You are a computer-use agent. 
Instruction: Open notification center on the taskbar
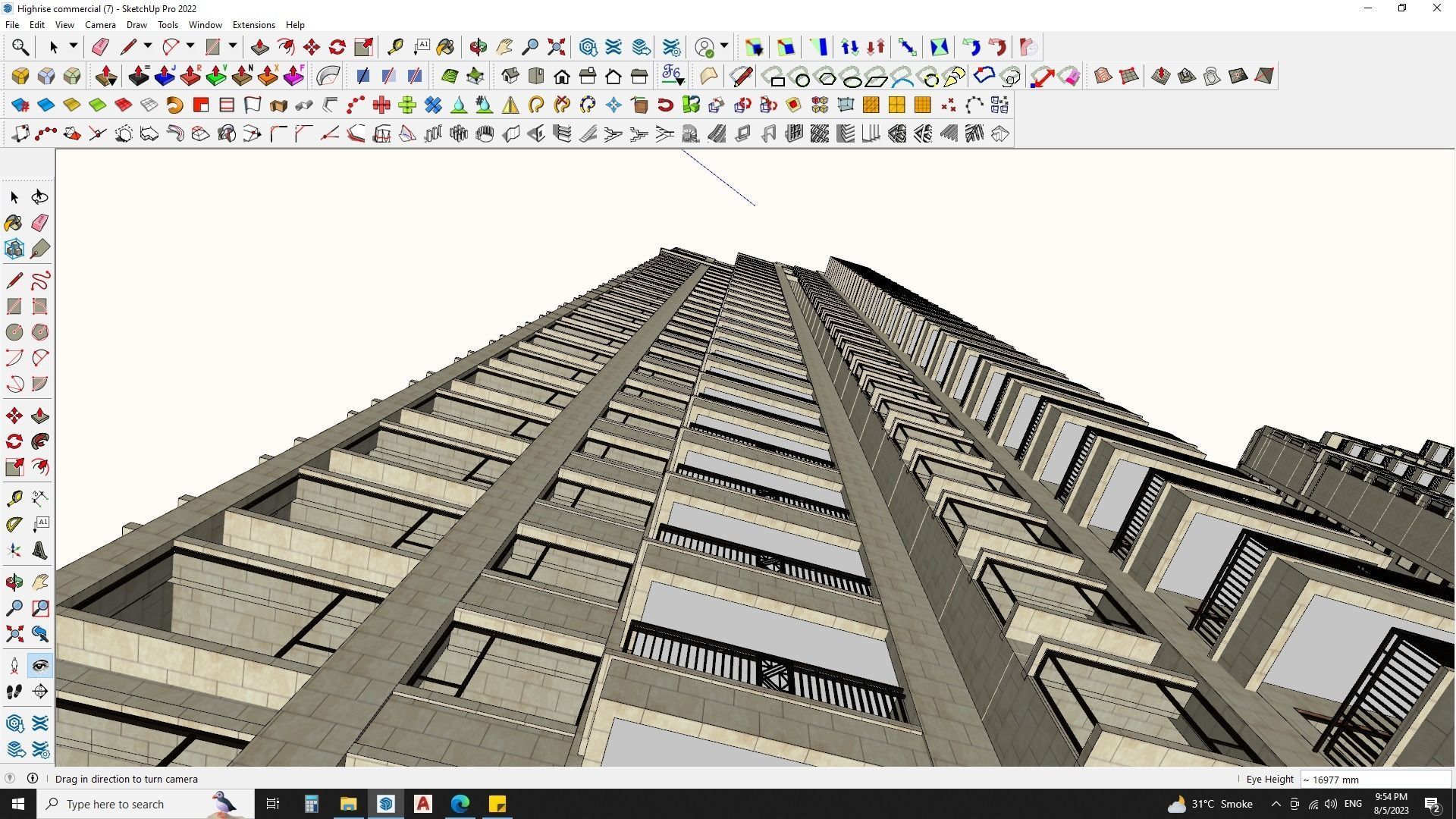point(1432,804)
